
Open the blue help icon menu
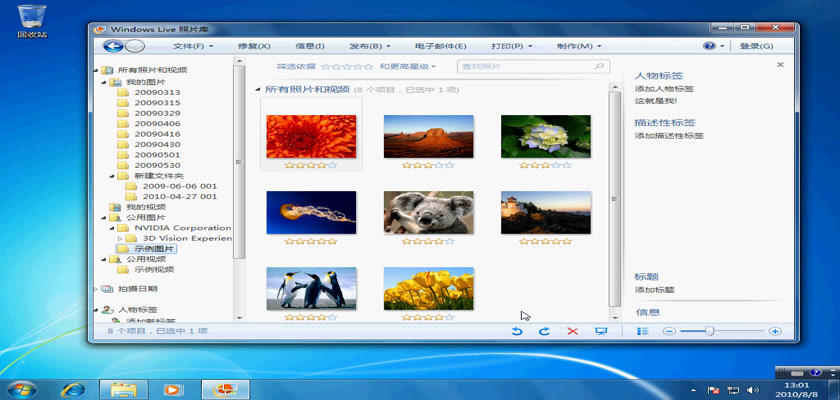tap(712, 46)
